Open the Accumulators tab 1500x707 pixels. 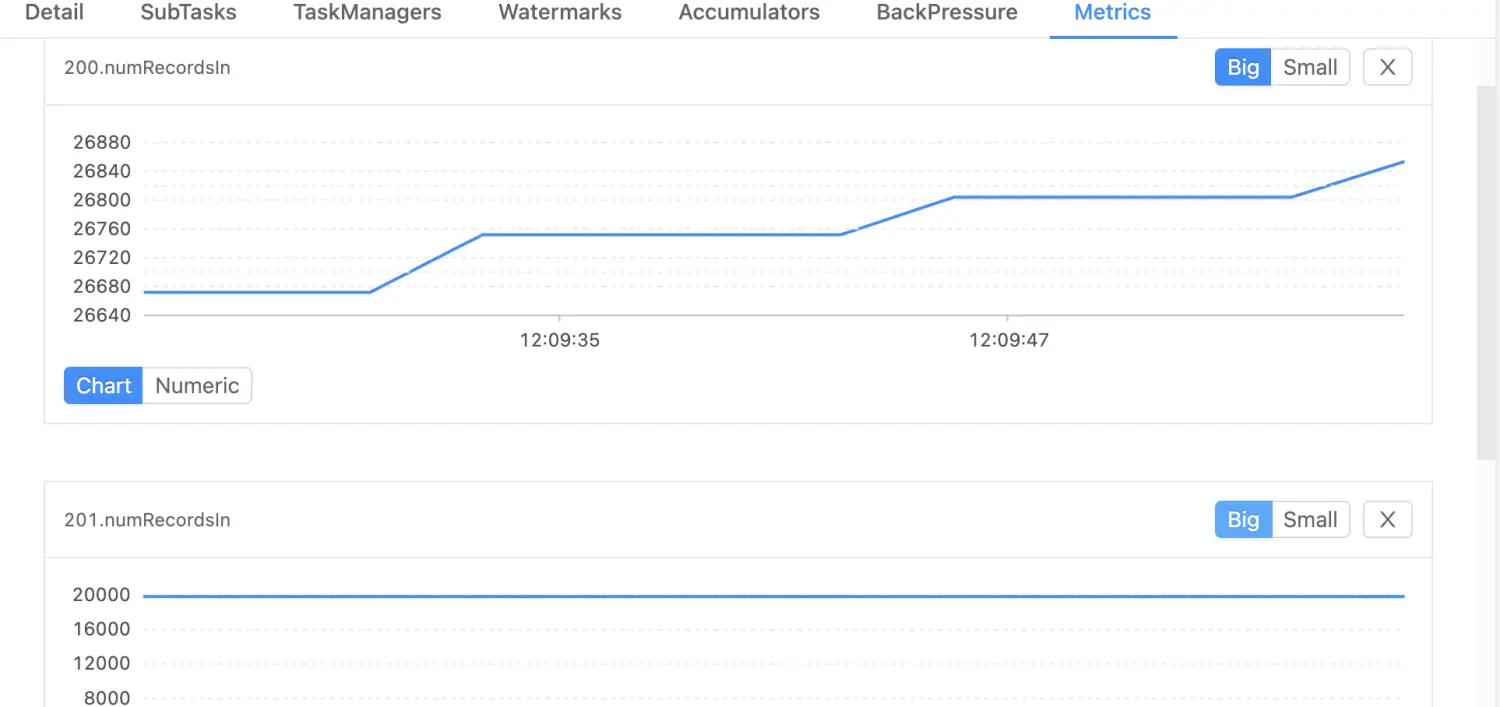pyautogui.click(x=749, y=13)
